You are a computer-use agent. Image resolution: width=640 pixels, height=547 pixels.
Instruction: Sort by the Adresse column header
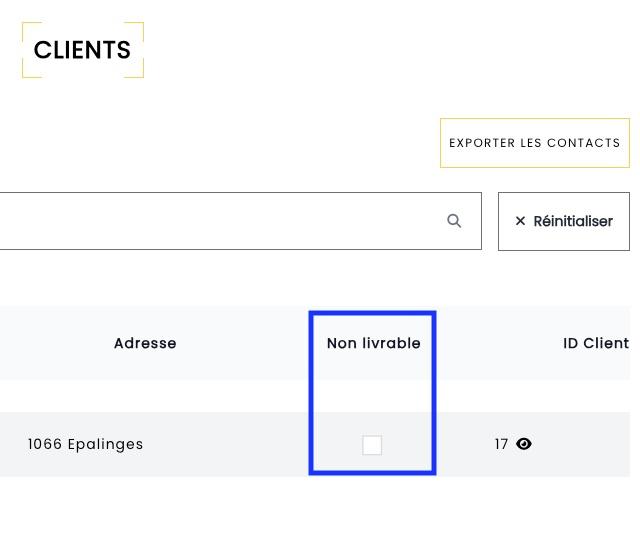tap(145, 343)
